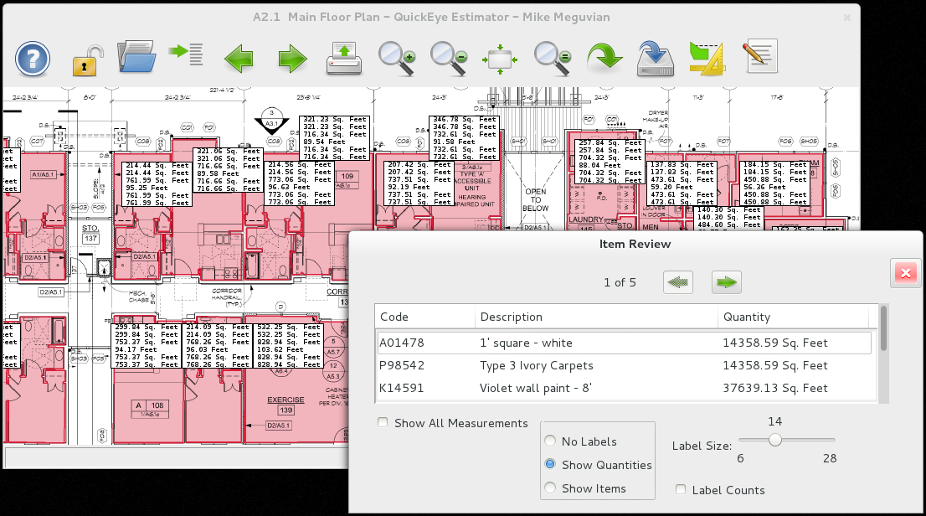926x516 pixels.
Task: Click the Label Size slider handle
Action: click(775, 440)
